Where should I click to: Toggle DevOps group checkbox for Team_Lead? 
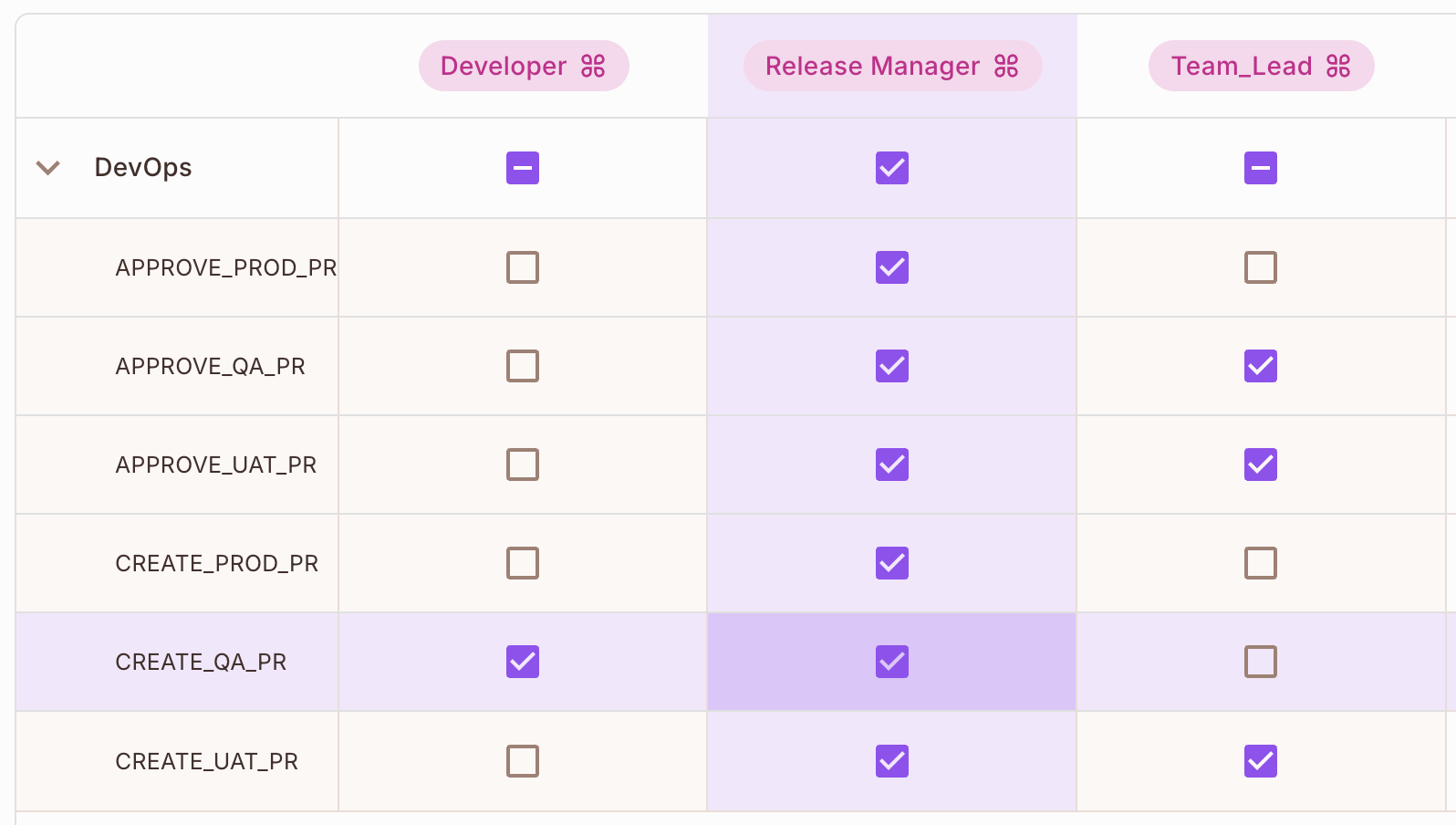tap(1261, 168)
